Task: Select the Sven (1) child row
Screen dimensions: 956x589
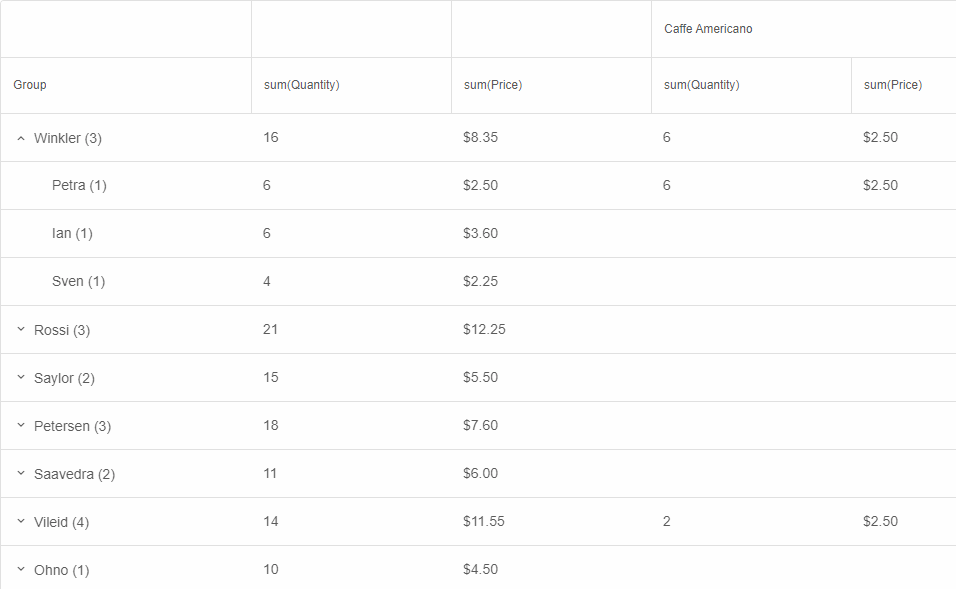Action: pyautogui.click(x=78, y=281)
